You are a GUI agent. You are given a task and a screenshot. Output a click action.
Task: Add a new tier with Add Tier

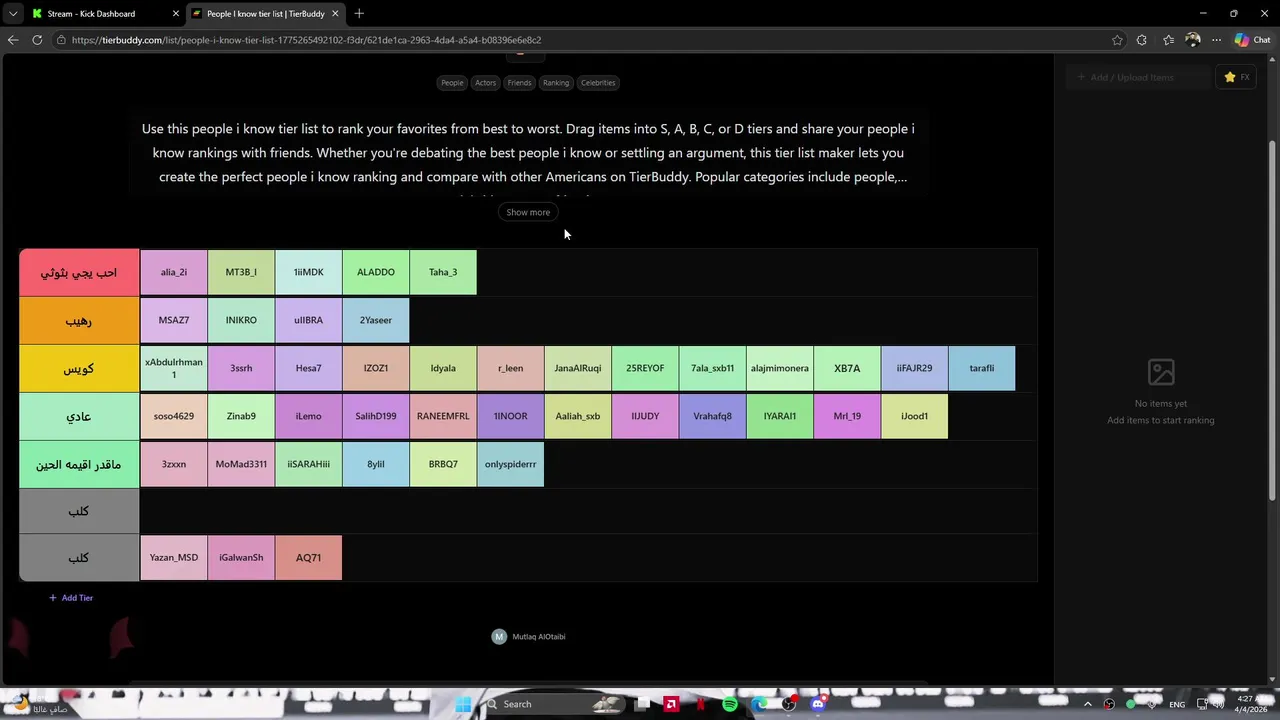71,598
